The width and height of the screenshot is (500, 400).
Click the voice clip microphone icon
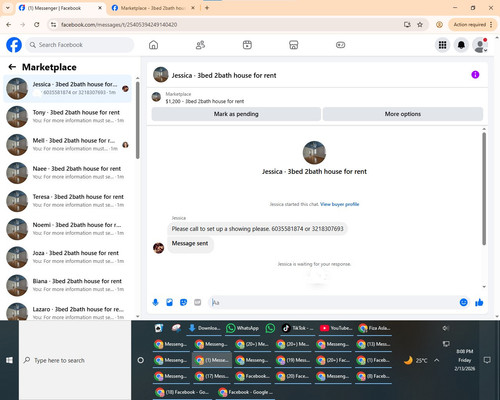[155, 302]
